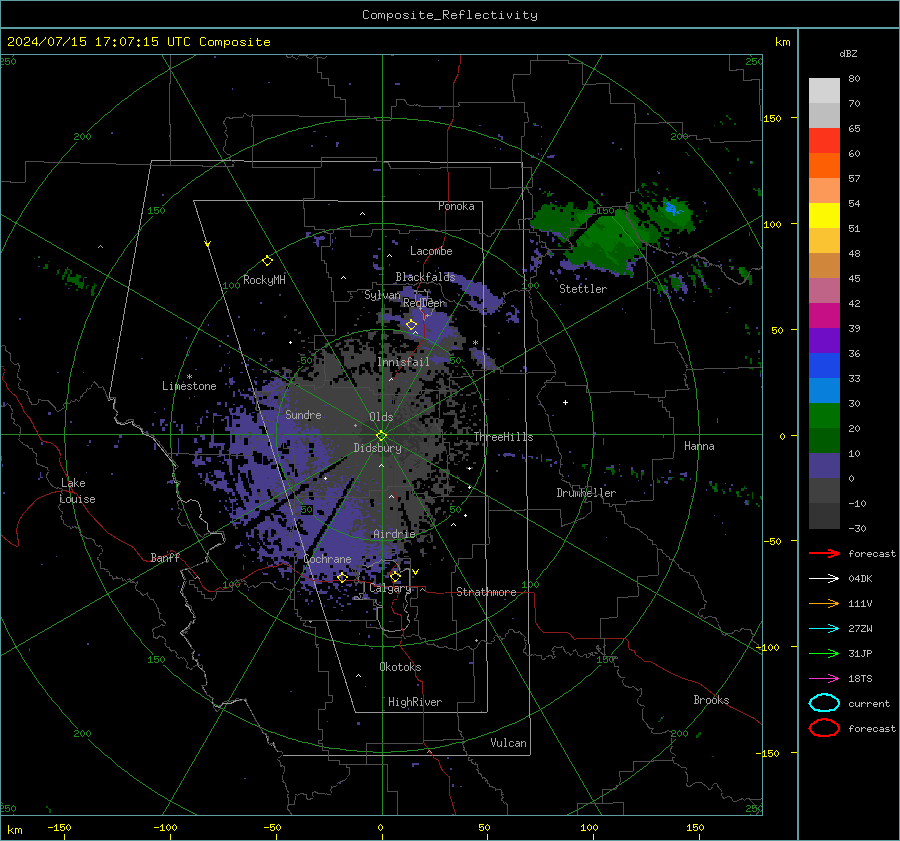Click the 'Hanna' city label
Viewport: 900px width, 841px height.
click(699, 446)
